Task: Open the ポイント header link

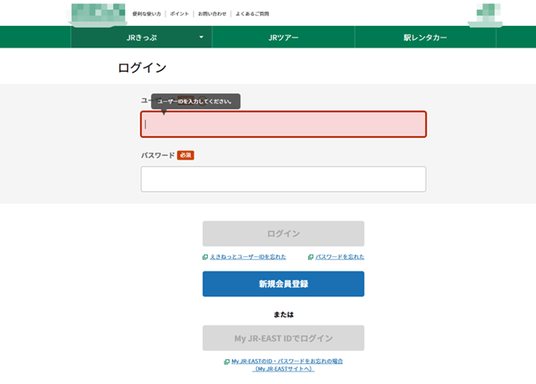Action: pos(179,14)
